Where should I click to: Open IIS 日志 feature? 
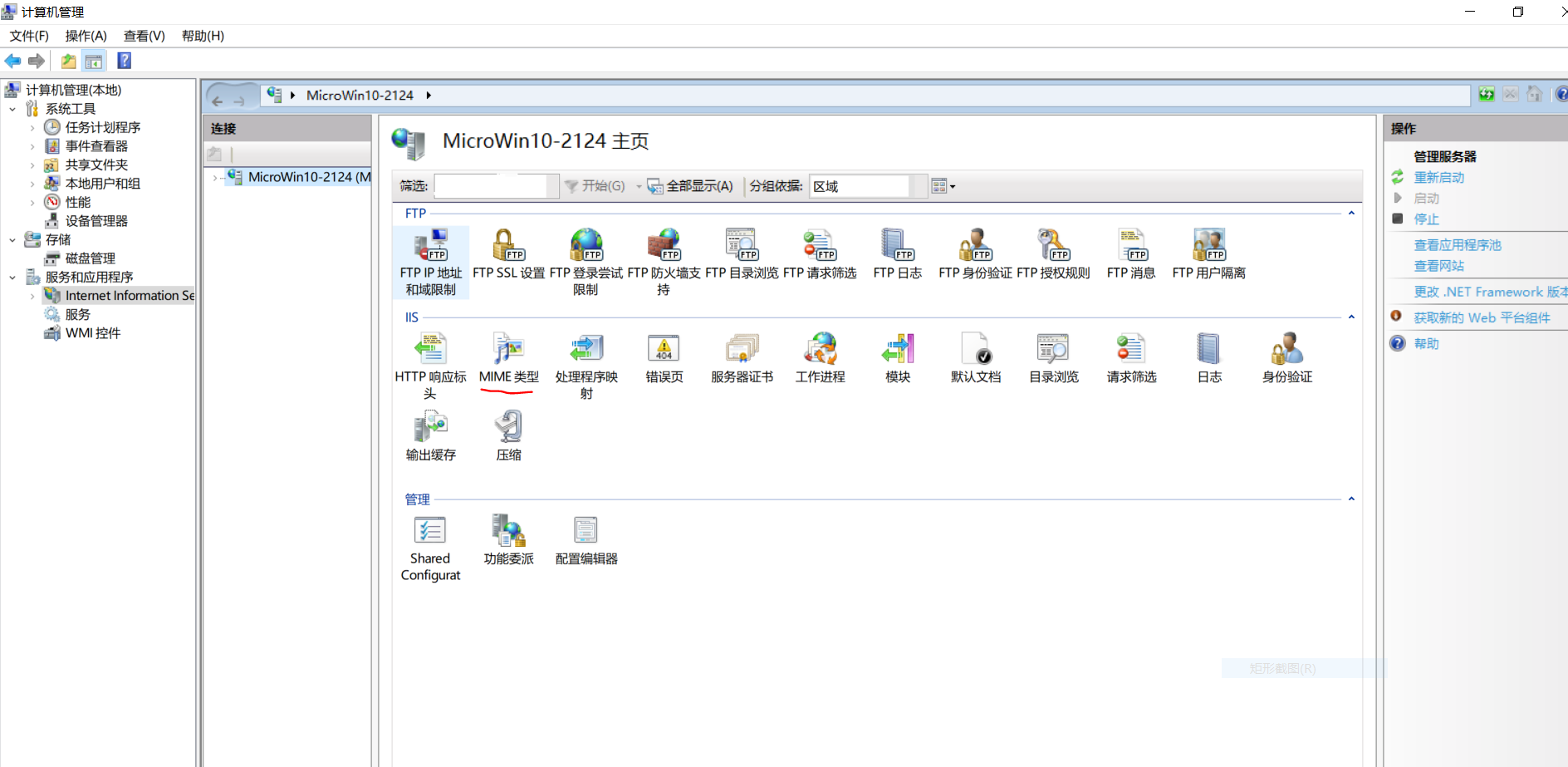click(x=1208, y=358)
